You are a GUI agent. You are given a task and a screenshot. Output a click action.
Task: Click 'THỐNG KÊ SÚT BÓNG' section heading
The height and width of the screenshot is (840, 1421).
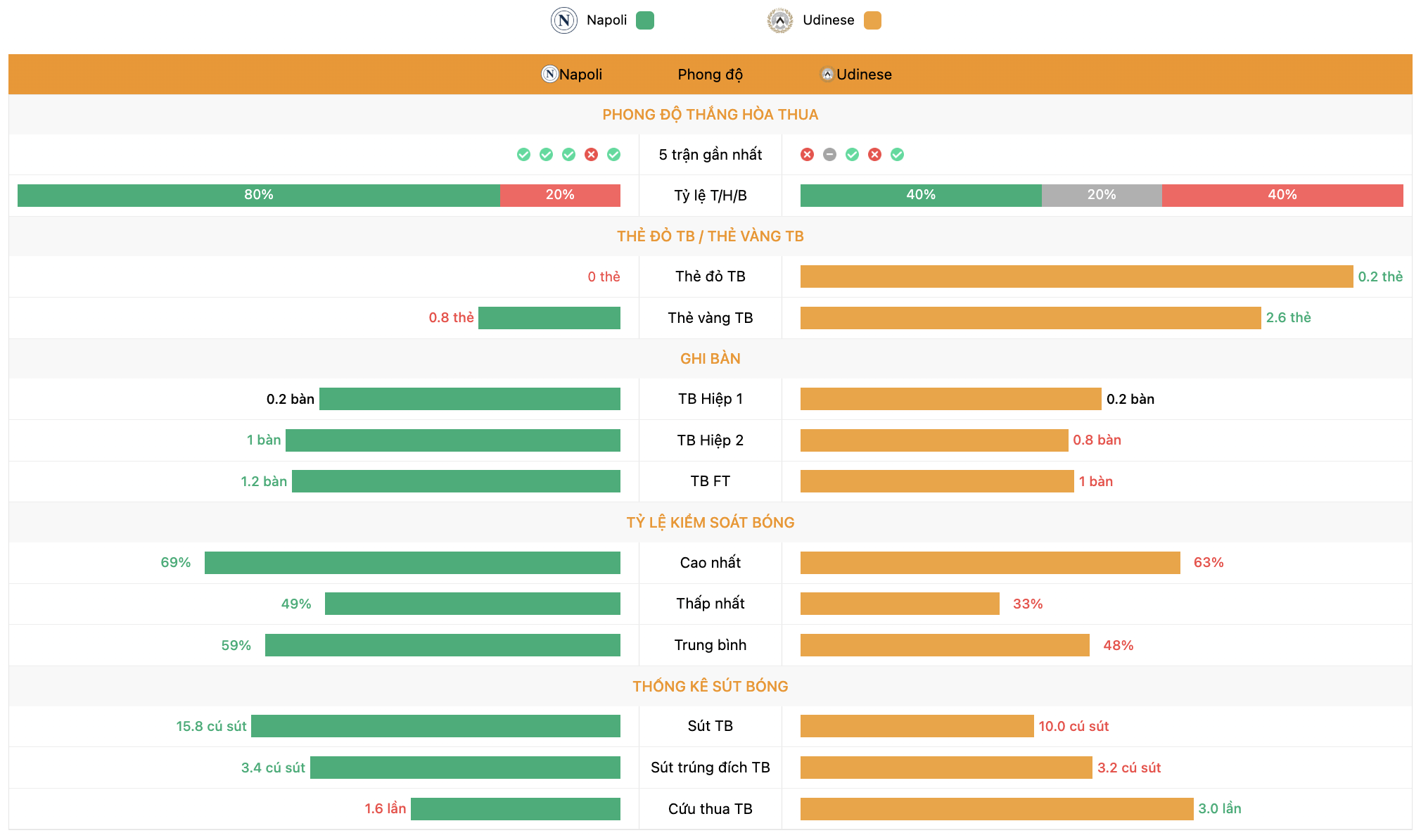pos(710,687)
